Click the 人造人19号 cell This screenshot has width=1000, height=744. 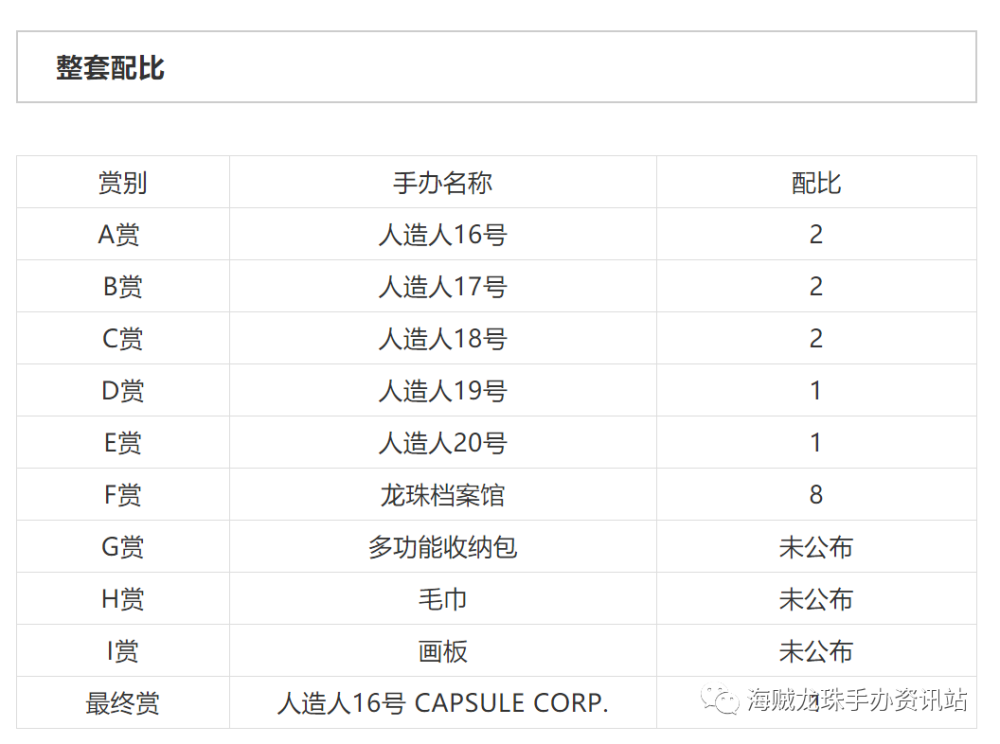pos(442,391)
